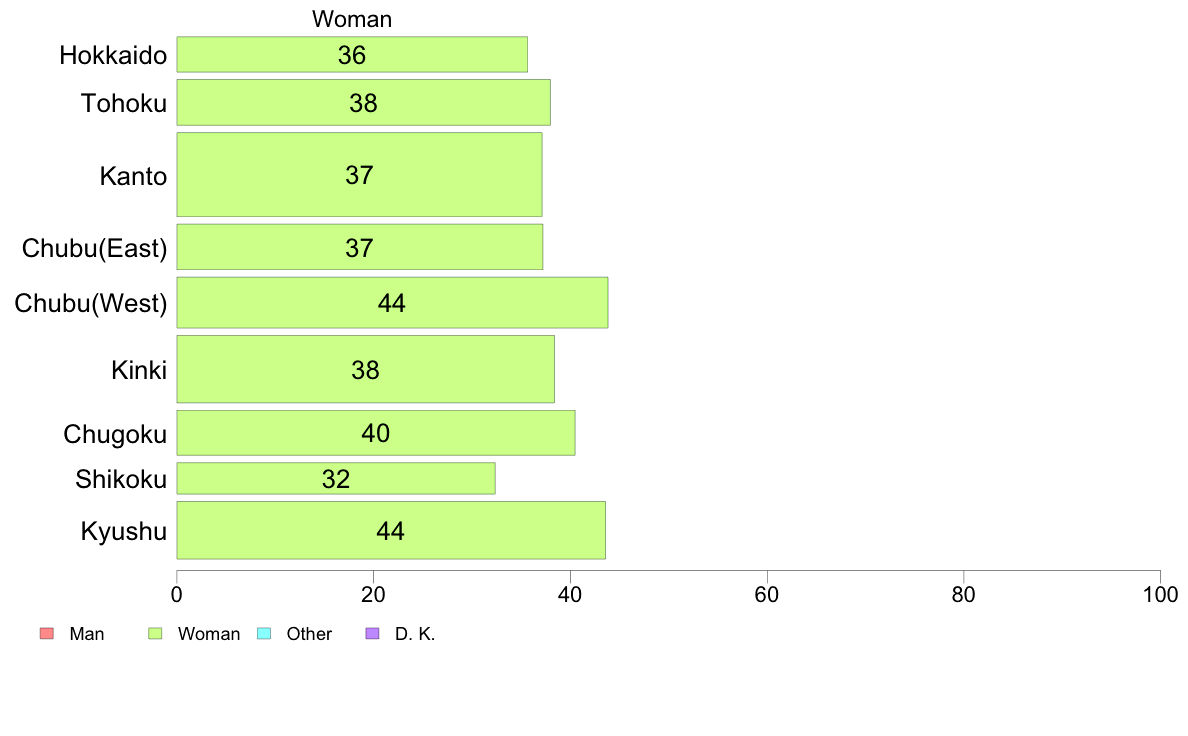
Task: Select the Kanto bar showing 37
Action: point(360,174)
